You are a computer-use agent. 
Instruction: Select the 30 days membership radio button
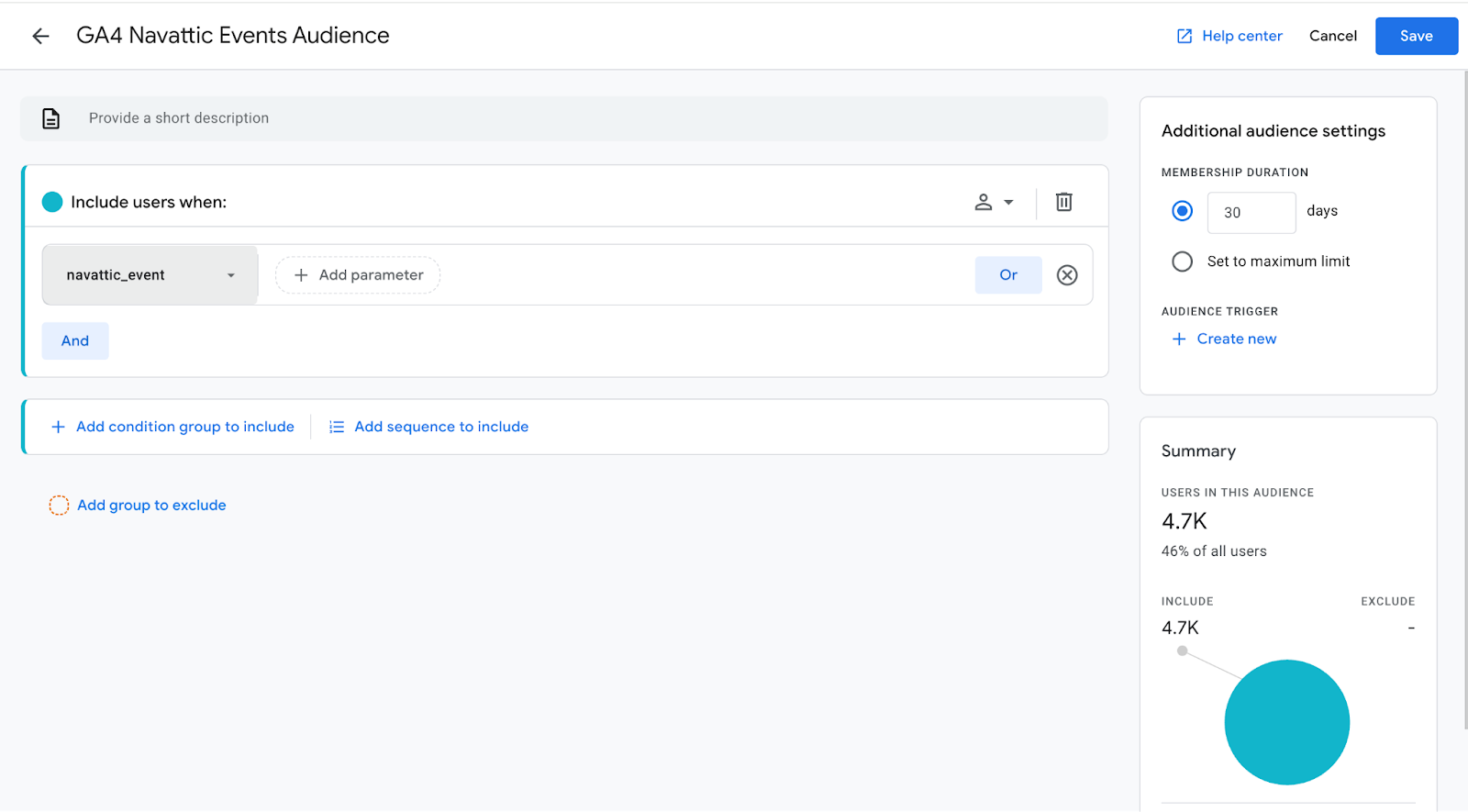coord(1183,211)
